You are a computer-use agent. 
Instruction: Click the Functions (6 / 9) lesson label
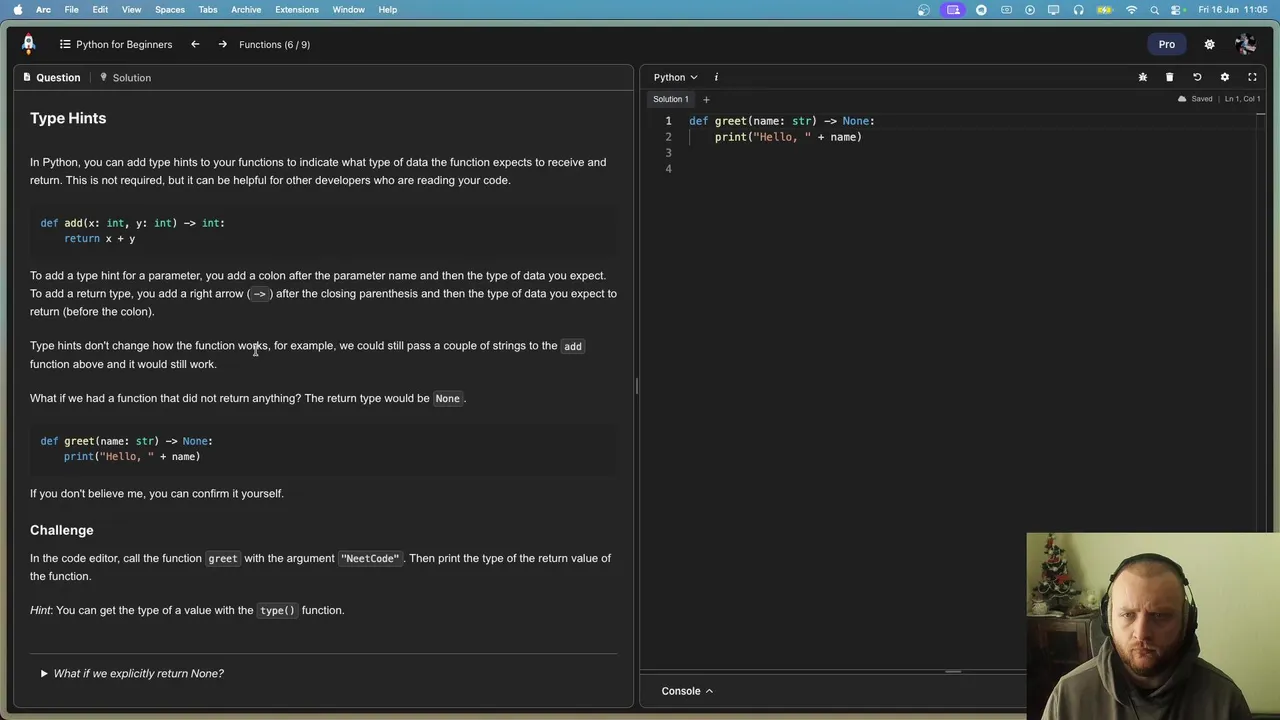click(274, 44)
